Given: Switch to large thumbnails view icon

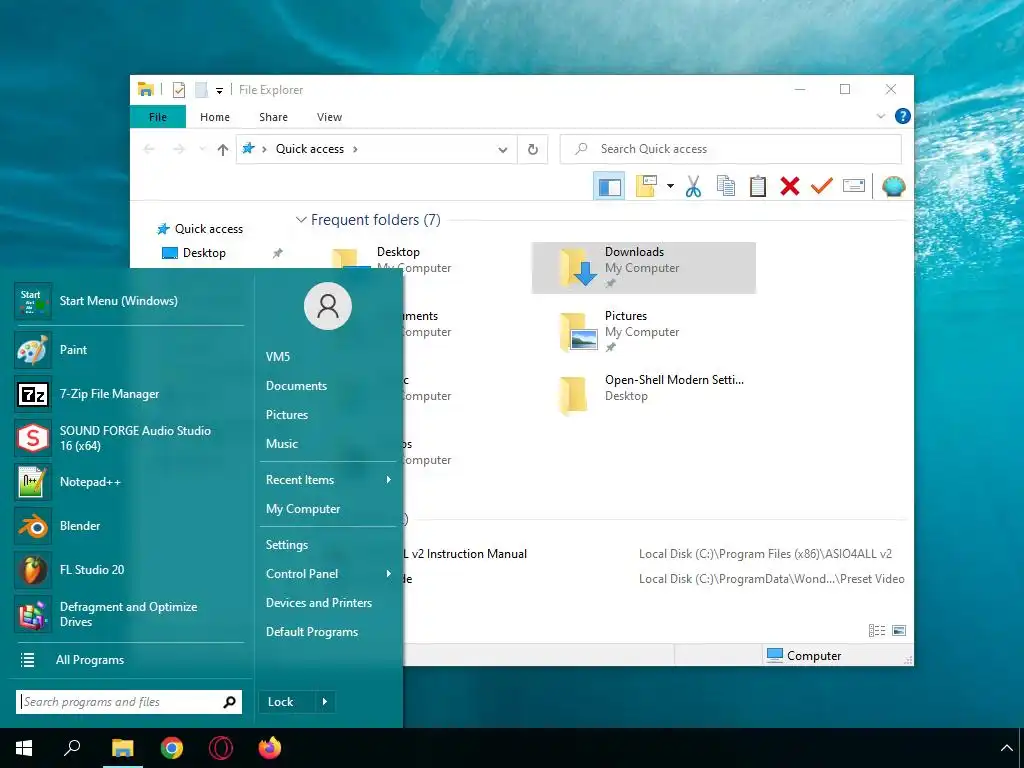Looking at the screenshot, I should (x=899, y=631).
